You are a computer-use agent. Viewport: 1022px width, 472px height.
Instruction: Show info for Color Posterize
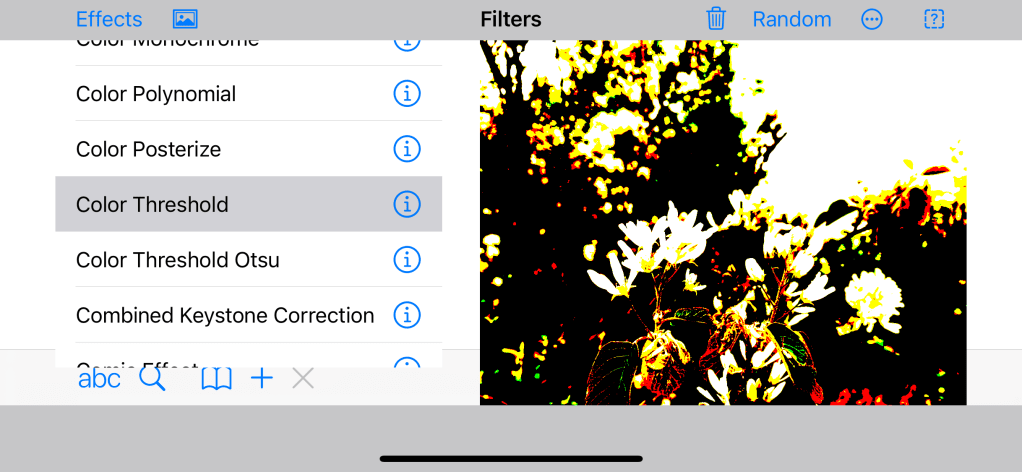(x=406, y=149)
